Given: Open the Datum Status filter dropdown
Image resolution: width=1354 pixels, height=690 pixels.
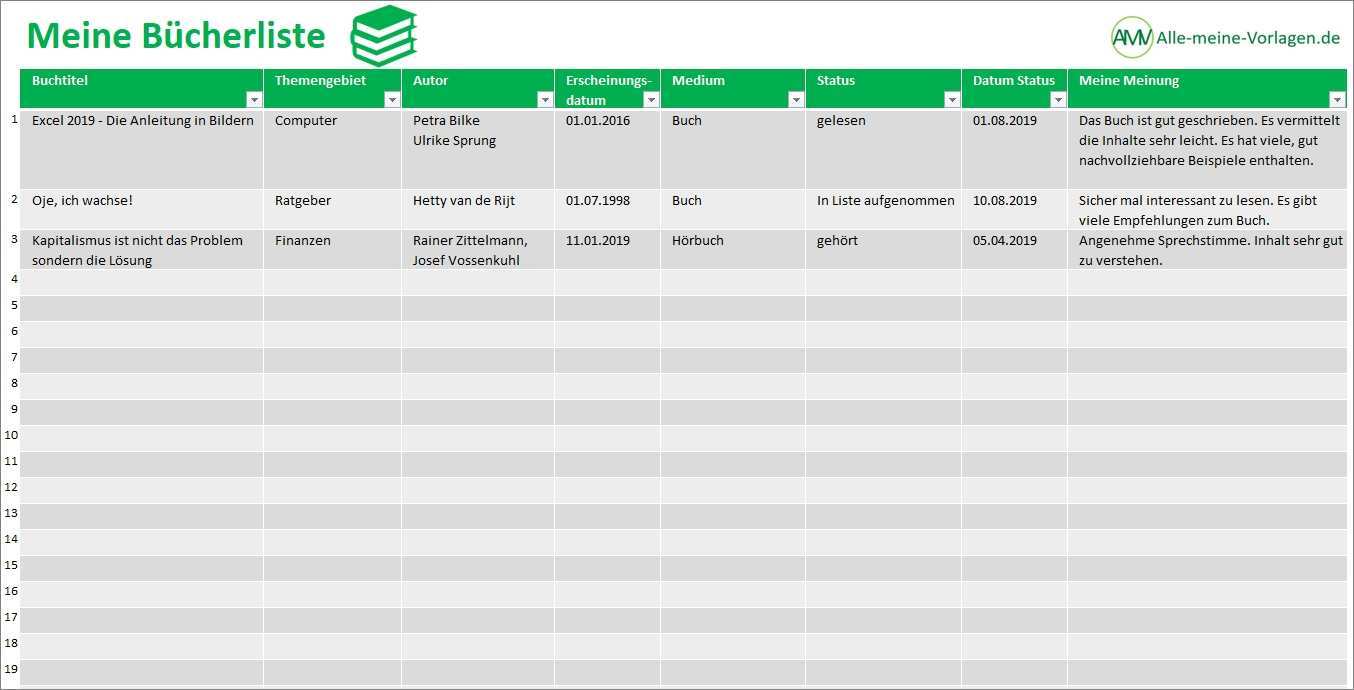Looking at the screenshot, I should pos(1058,100).
